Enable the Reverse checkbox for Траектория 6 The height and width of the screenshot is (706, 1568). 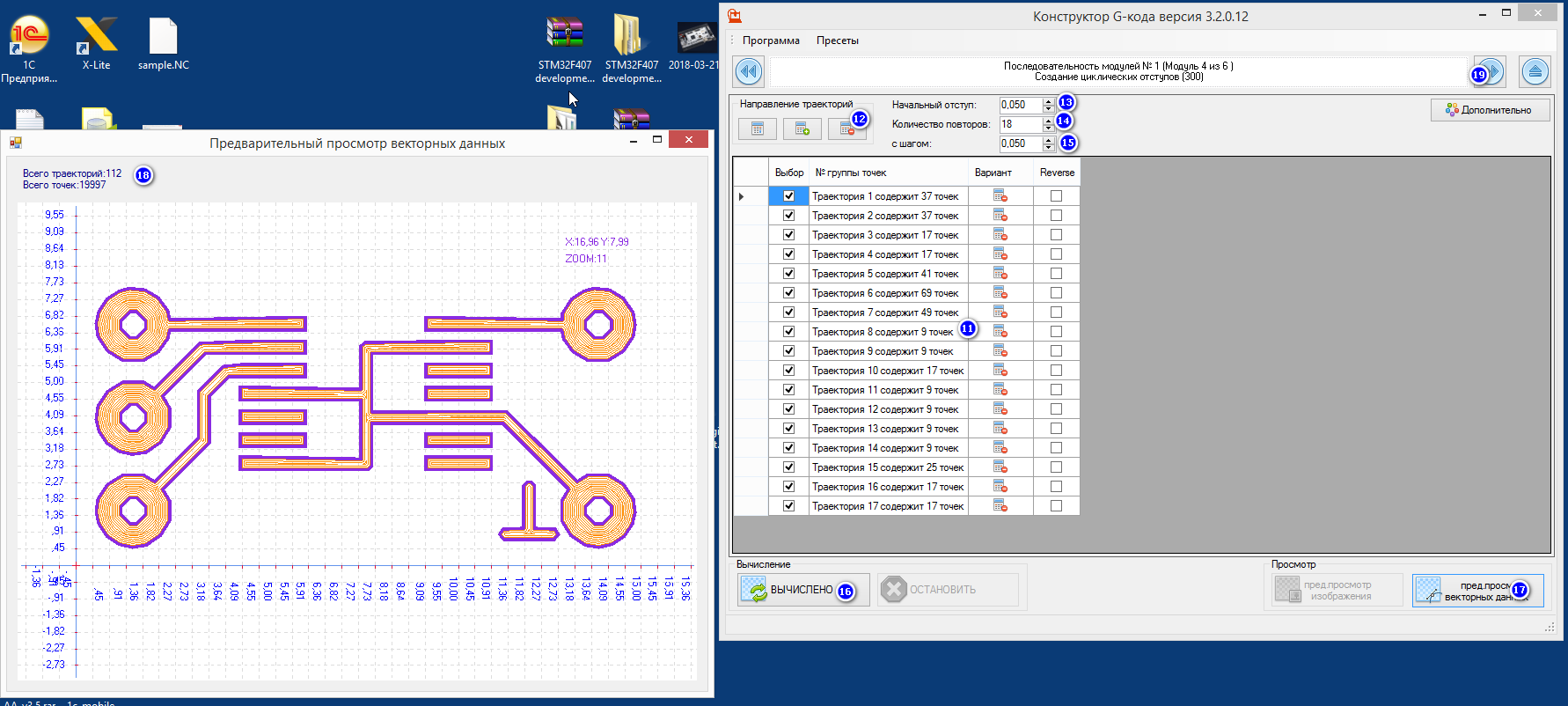point(1056,293)
